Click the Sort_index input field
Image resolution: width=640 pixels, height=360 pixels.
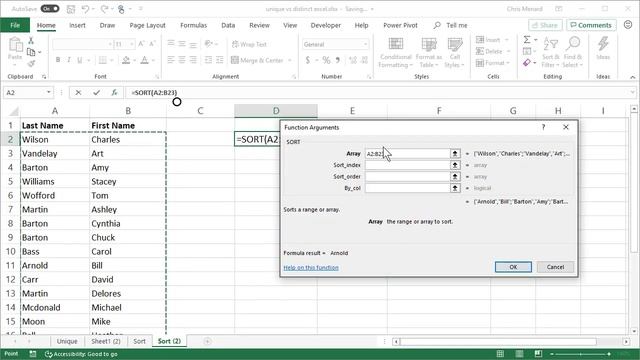pyautogui.click(x=407, y=165)
